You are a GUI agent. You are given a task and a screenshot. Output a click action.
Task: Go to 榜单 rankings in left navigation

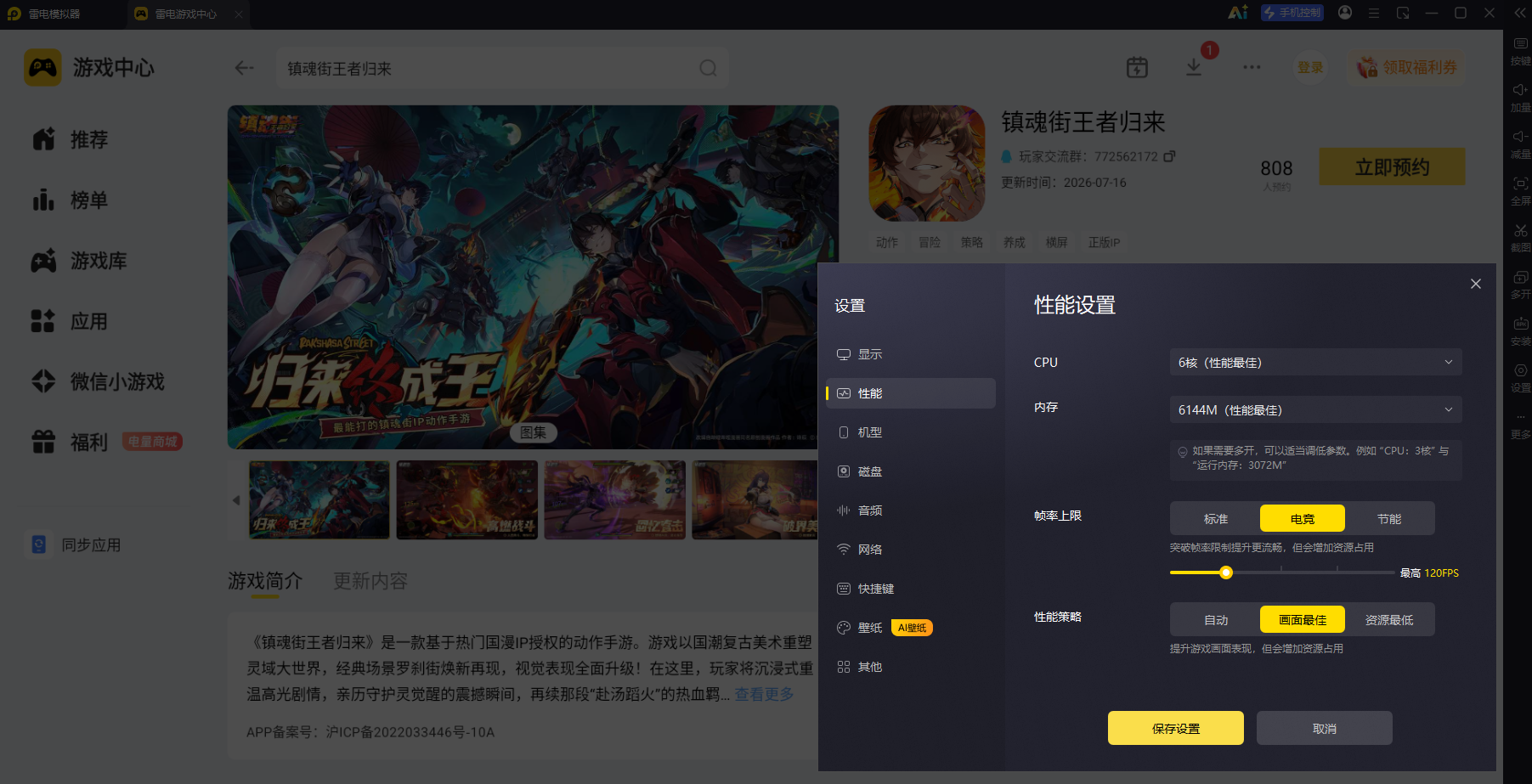(x=70, y=200)
